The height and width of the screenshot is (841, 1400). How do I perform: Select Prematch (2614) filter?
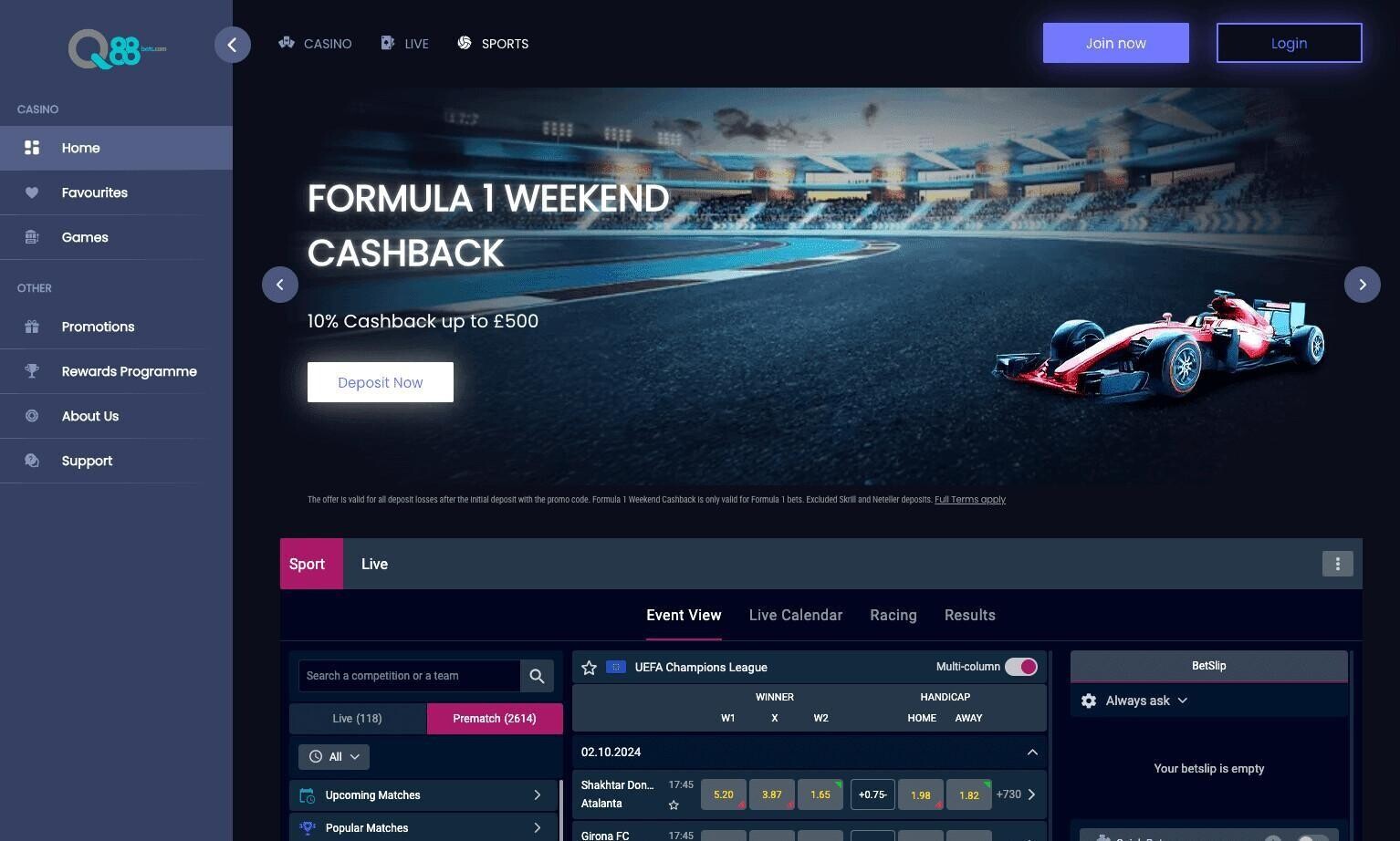495,719
